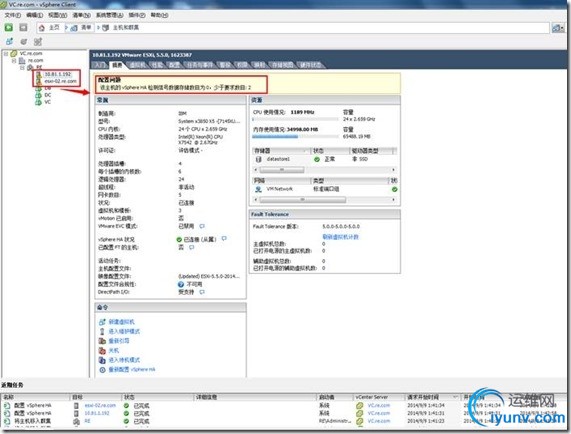This screenshot has height=434, width=571.
Task: Click the storage table horizontal scrollbar thumb
Action: (x=282, y=170)
